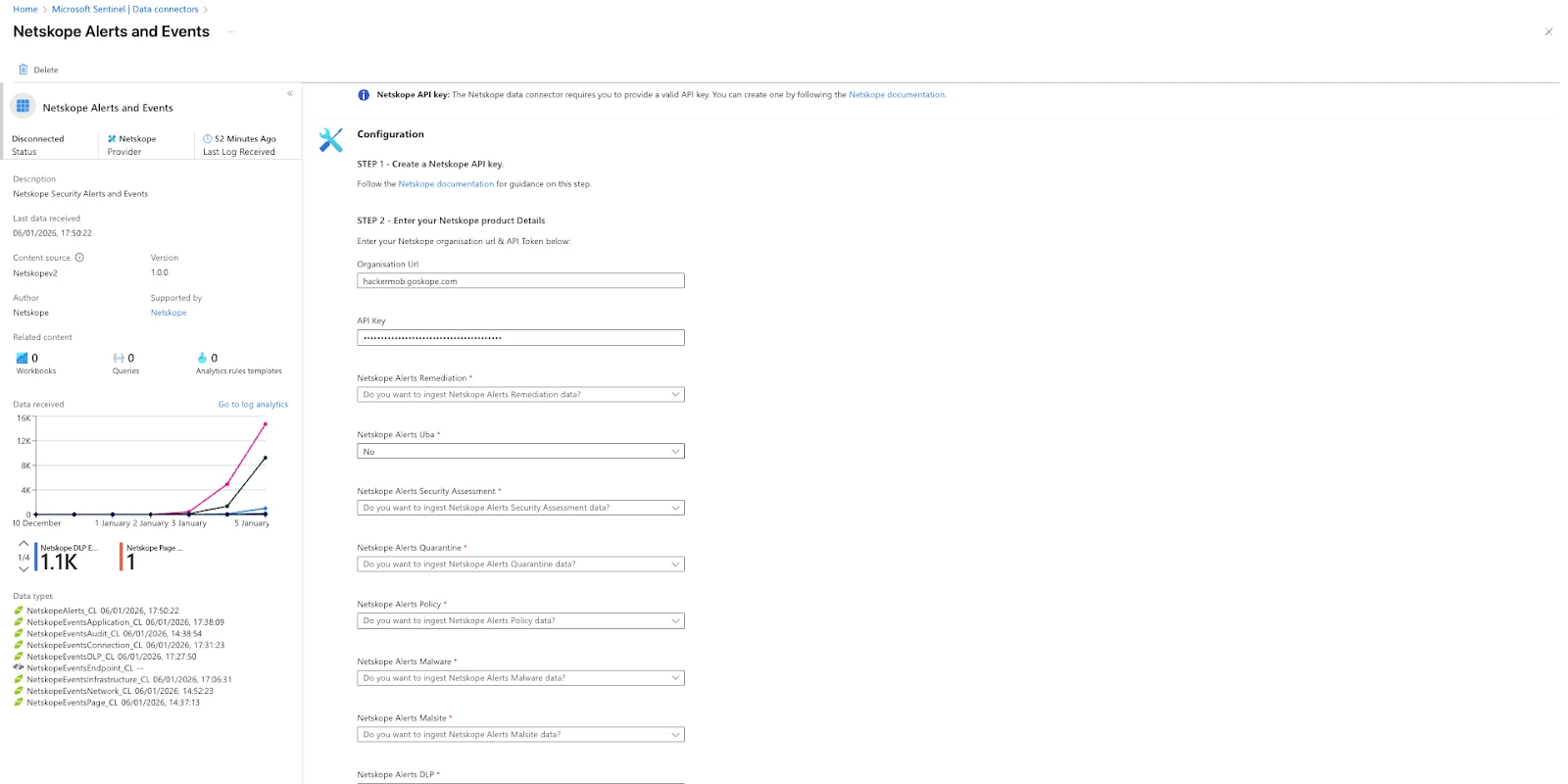Click the status icon for NetskopeEventsDLP_CL

tap(19, 657)
